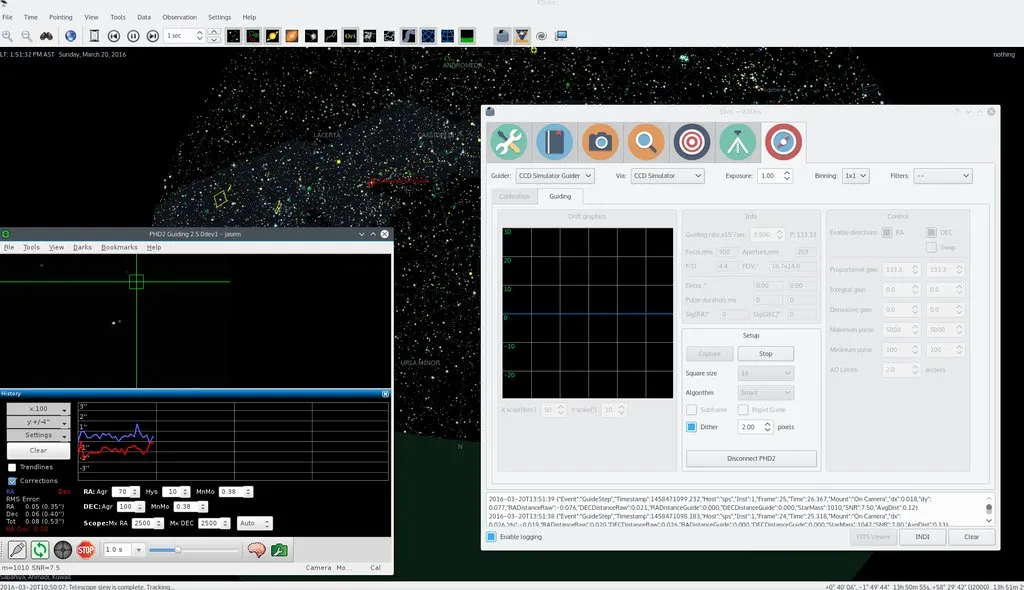Open the Observation menu in KStars
The image size is (1024, 590).
coord(180,17)
